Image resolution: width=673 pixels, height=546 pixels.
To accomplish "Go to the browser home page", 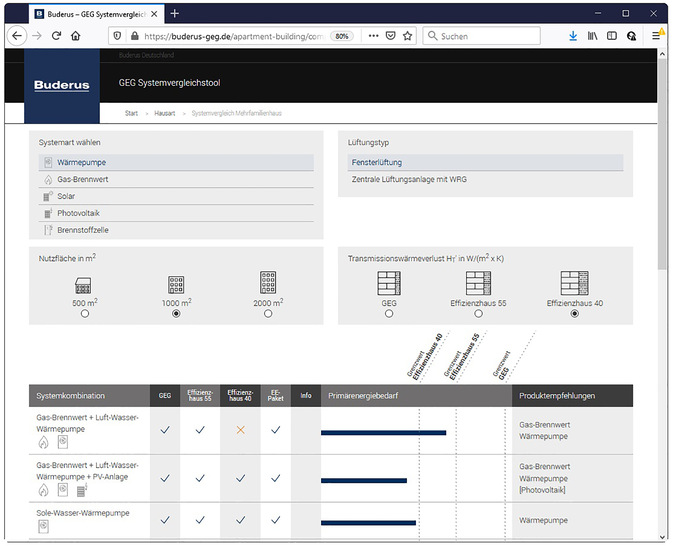I will pyautogui.click(x=76, y=36).
